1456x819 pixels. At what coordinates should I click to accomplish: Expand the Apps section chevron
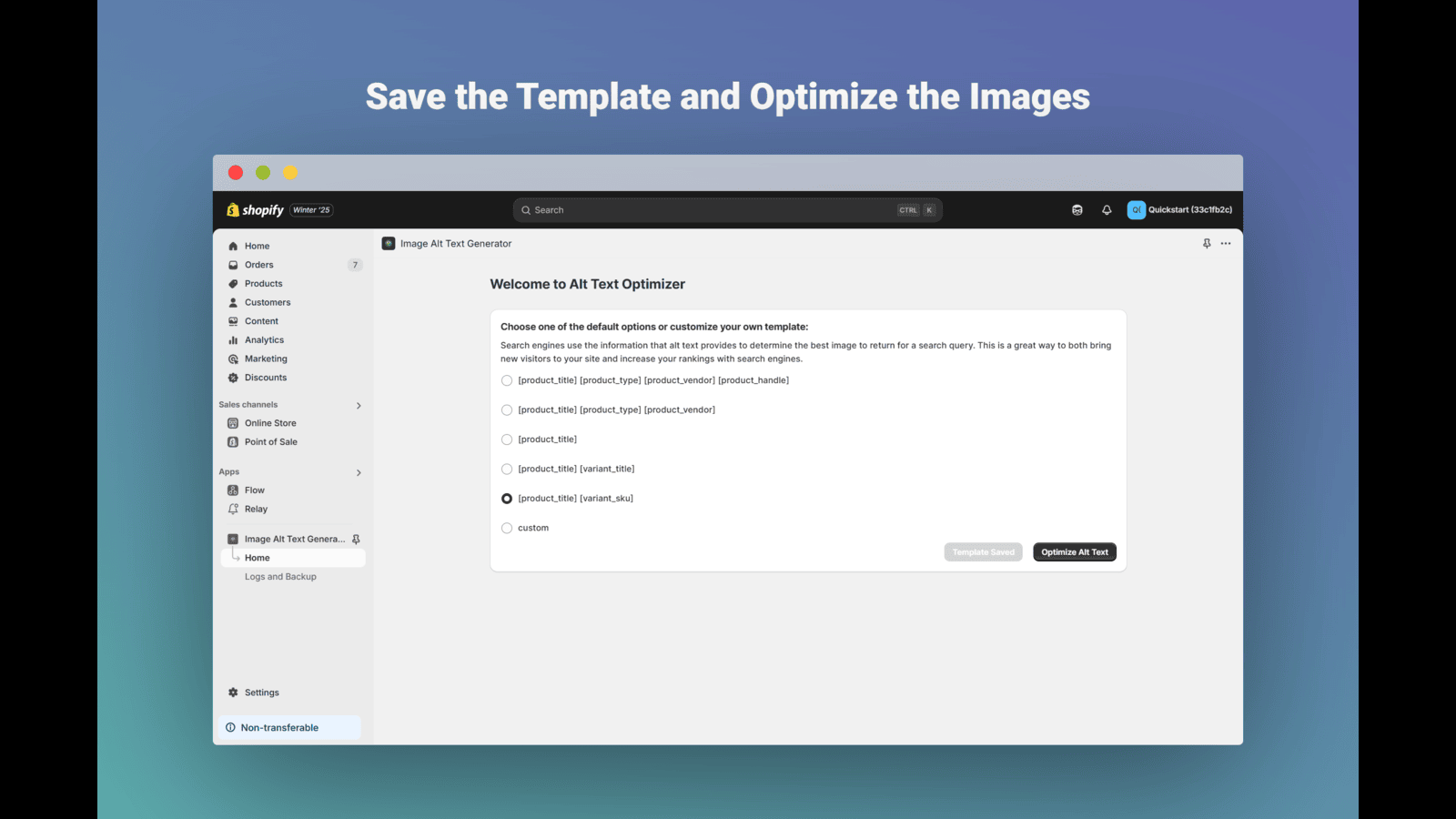pyautogui.click(x=359, y=473)
